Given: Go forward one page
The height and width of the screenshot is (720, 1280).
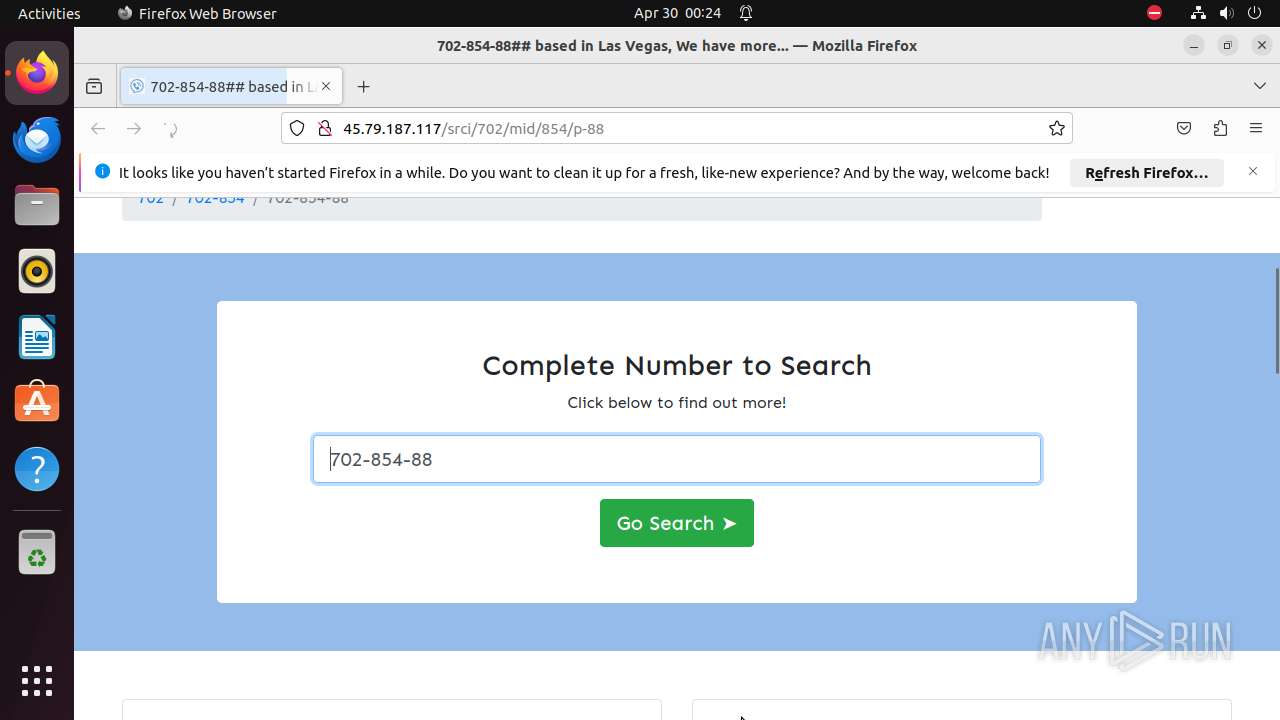Looking at the screenshot, I should pyautogui.click(x=134, y=129).
